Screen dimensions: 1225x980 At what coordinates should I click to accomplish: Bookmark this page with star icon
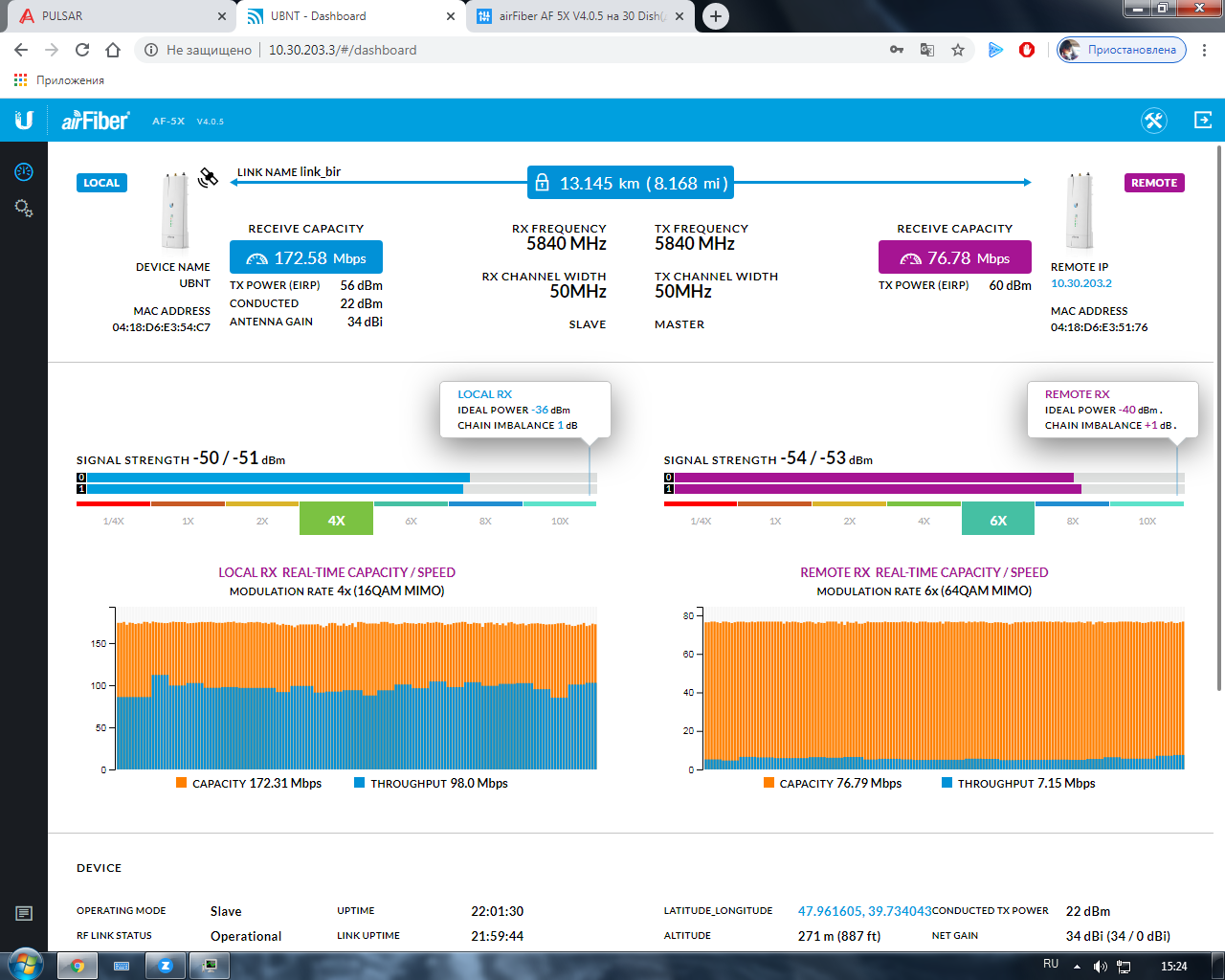tap(958, 50)
